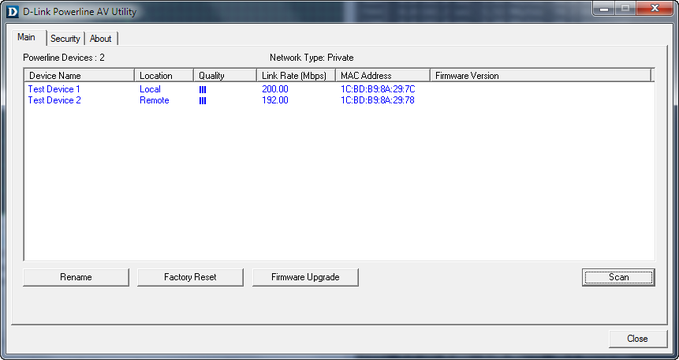The height and width of the screenshot is (360, 679).
Task: Click the MAC Address column header
Action: 383,76
